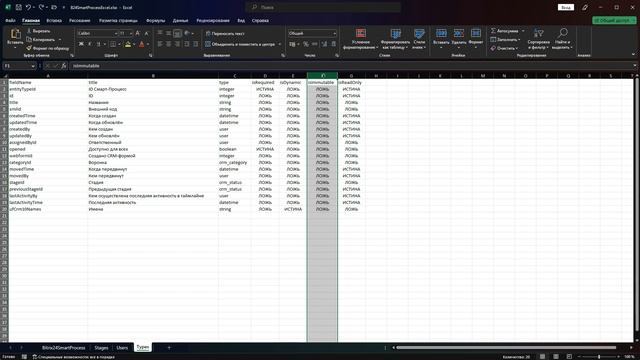Toggle center horizontal alignment button
The width and height of the screenshot is (640, 360).
tap(169, 44)
